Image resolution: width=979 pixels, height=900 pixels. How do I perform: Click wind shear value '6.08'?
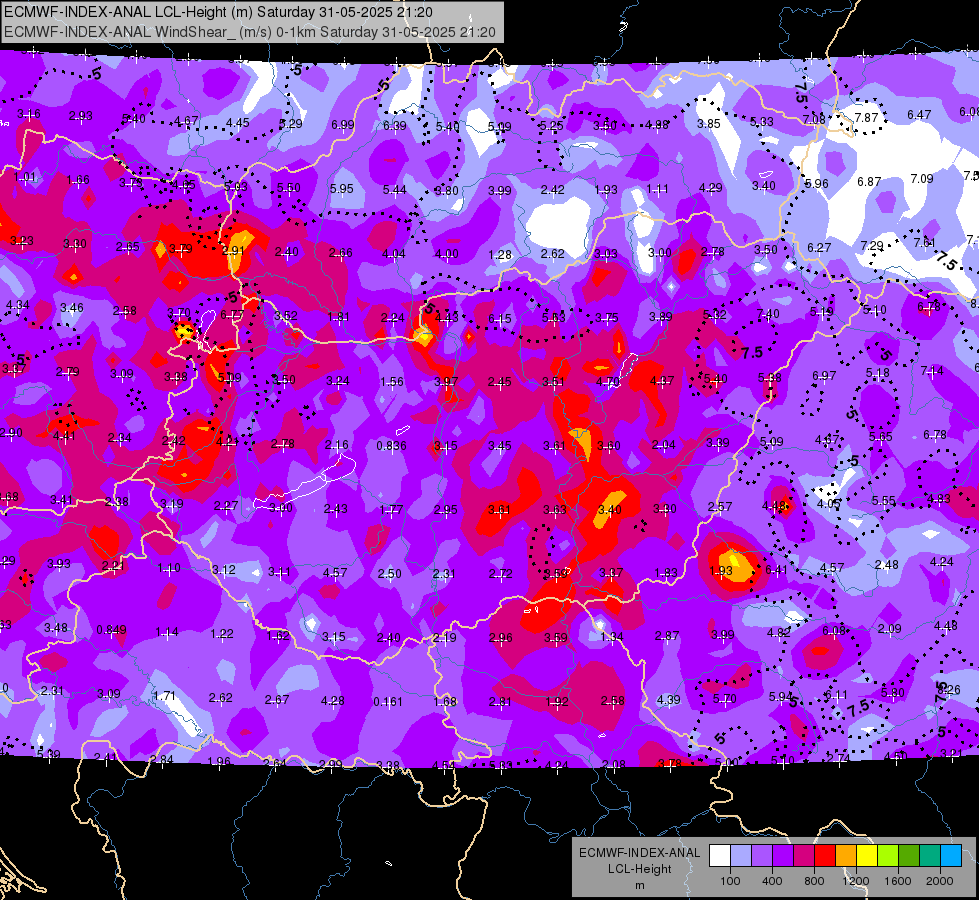pyautogui.click(x=834, y=631)
